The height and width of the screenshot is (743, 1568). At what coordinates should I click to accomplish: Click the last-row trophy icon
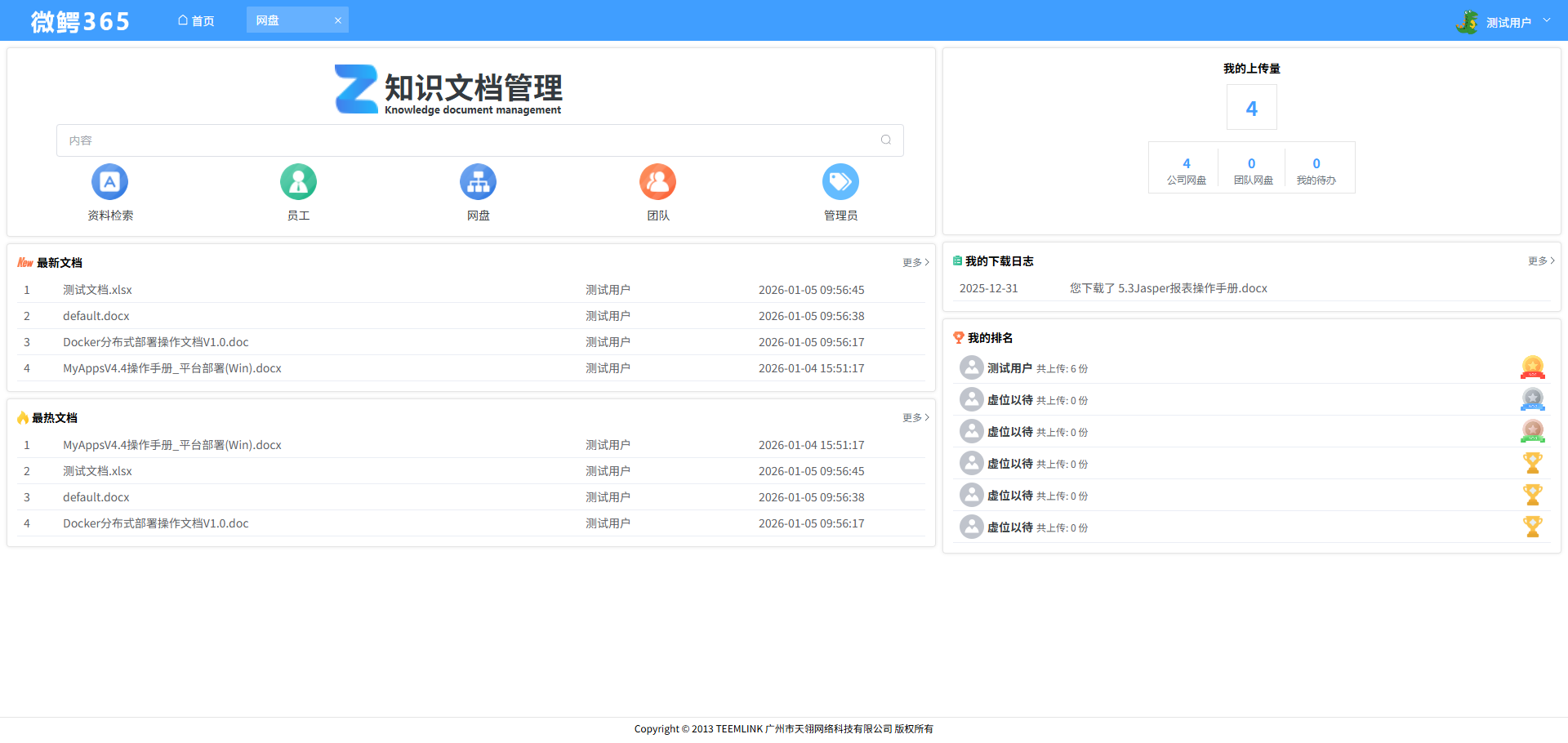1533,527
